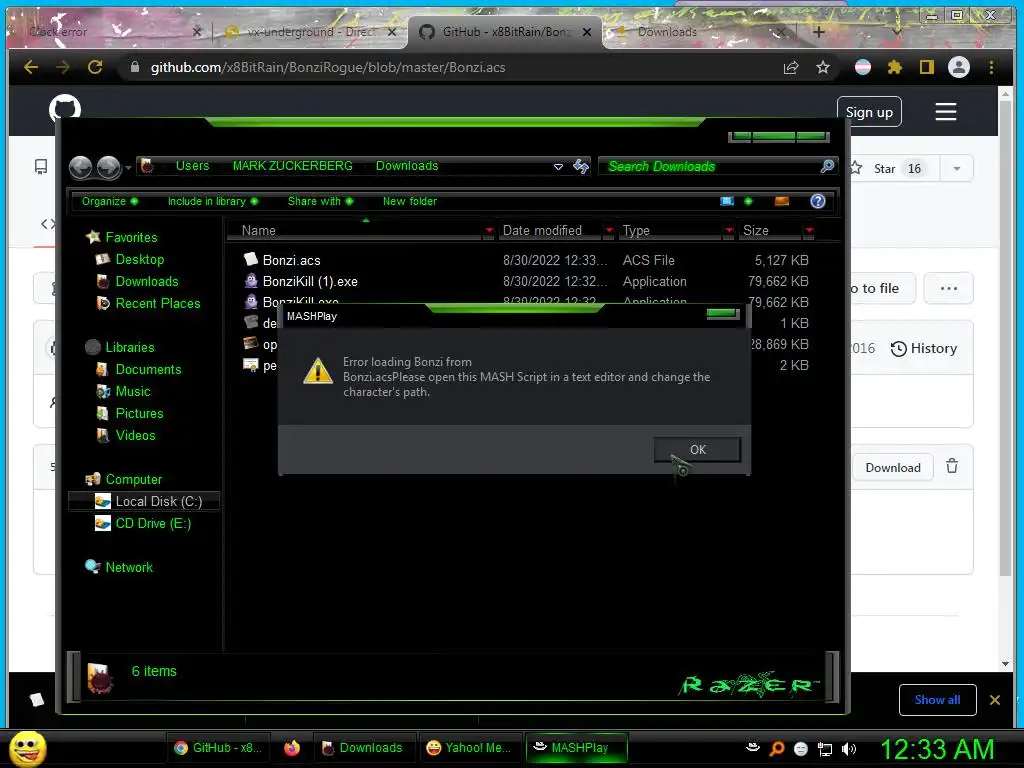
Task: Select Desktop in the navigation pane
Action: (140, 259)
